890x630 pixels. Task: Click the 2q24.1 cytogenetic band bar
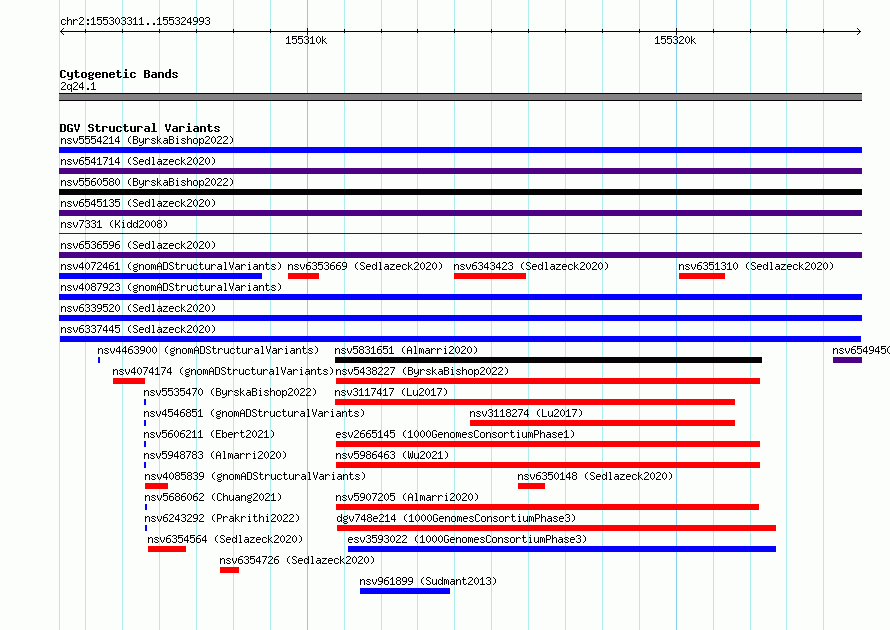(x=460, y=97)
